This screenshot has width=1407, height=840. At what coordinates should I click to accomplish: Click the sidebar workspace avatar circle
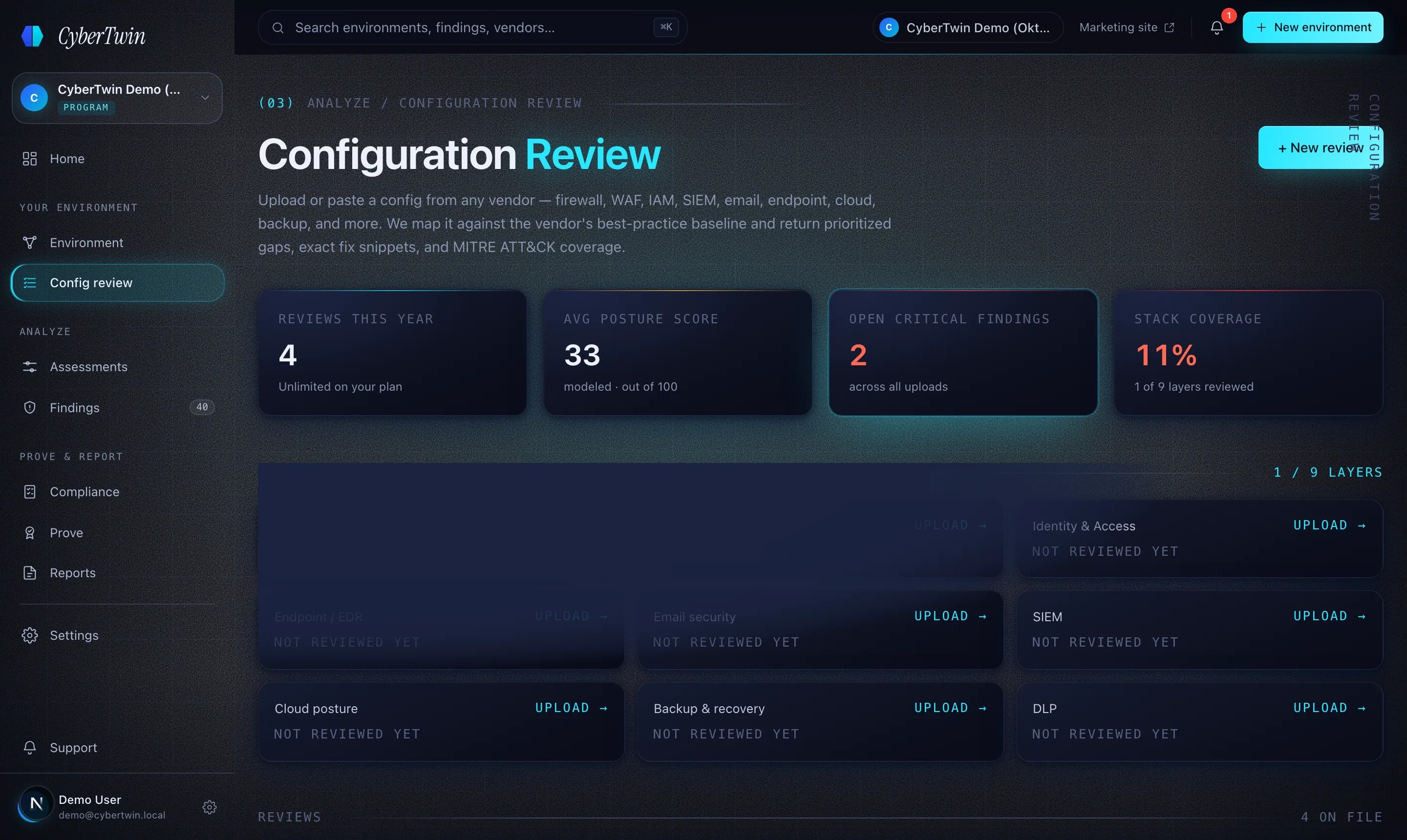coord(34,98)
